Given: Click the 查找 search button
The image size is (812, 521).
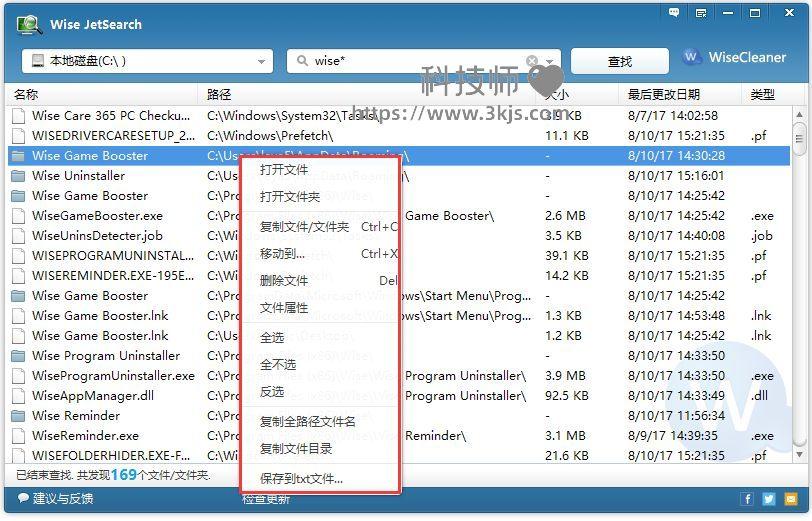Looking at the screenshot, I should (x=619, y=62).
